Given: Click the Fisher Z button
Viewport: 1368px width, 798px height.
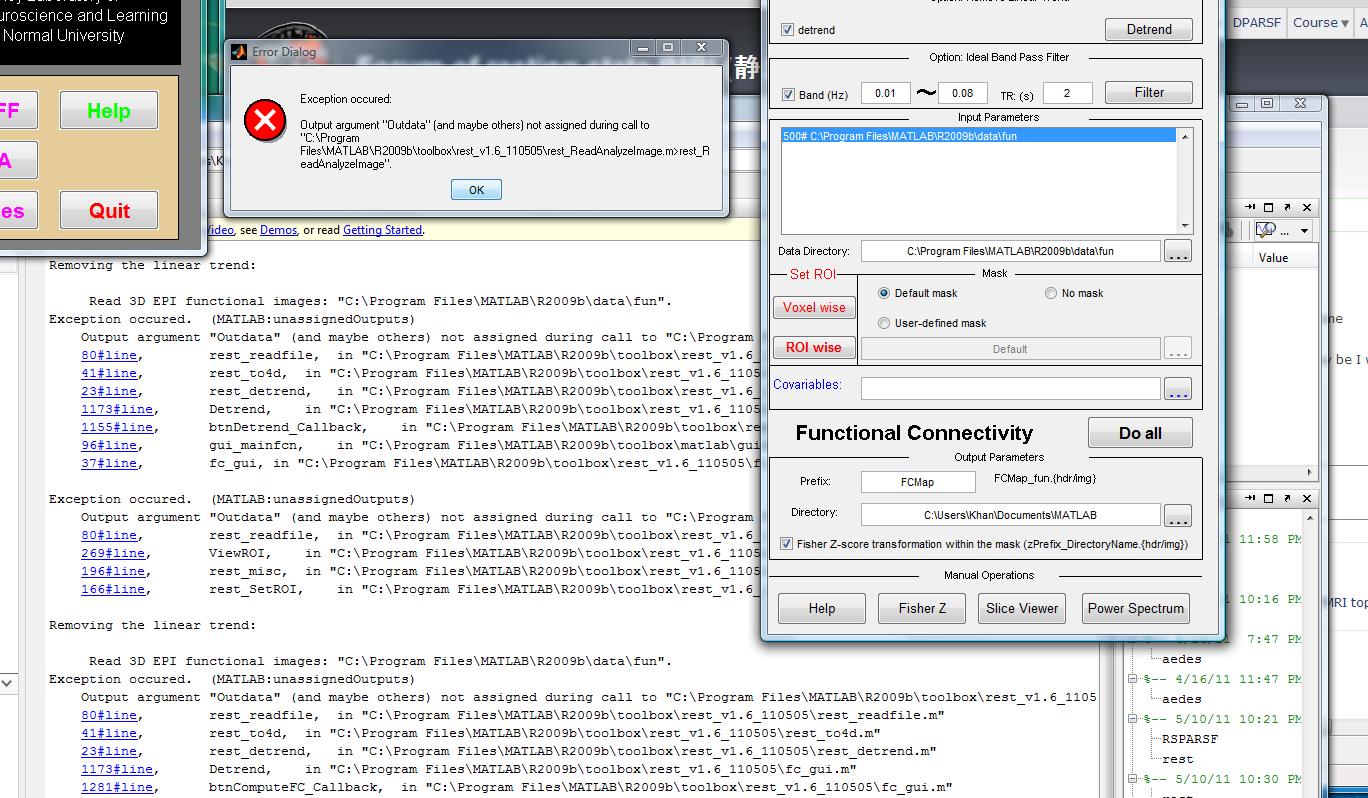Looking at the screenshot, I should click(922, 608).
